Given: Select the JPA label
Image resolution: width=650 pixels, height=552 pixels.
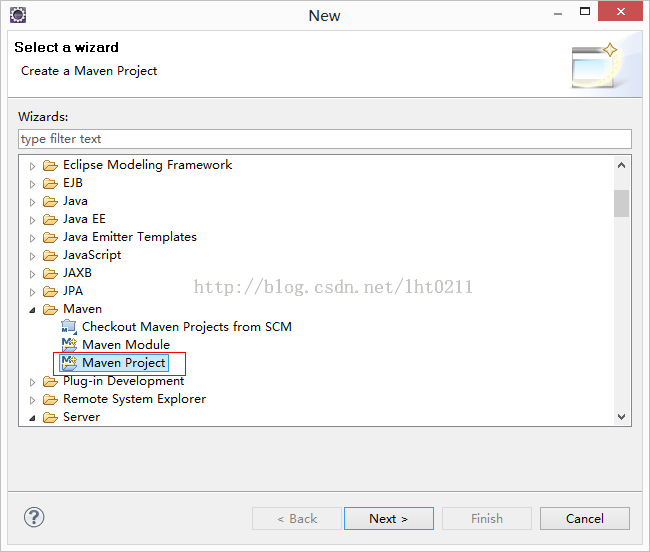Looking at the screenshot, I should coord(73,291).
